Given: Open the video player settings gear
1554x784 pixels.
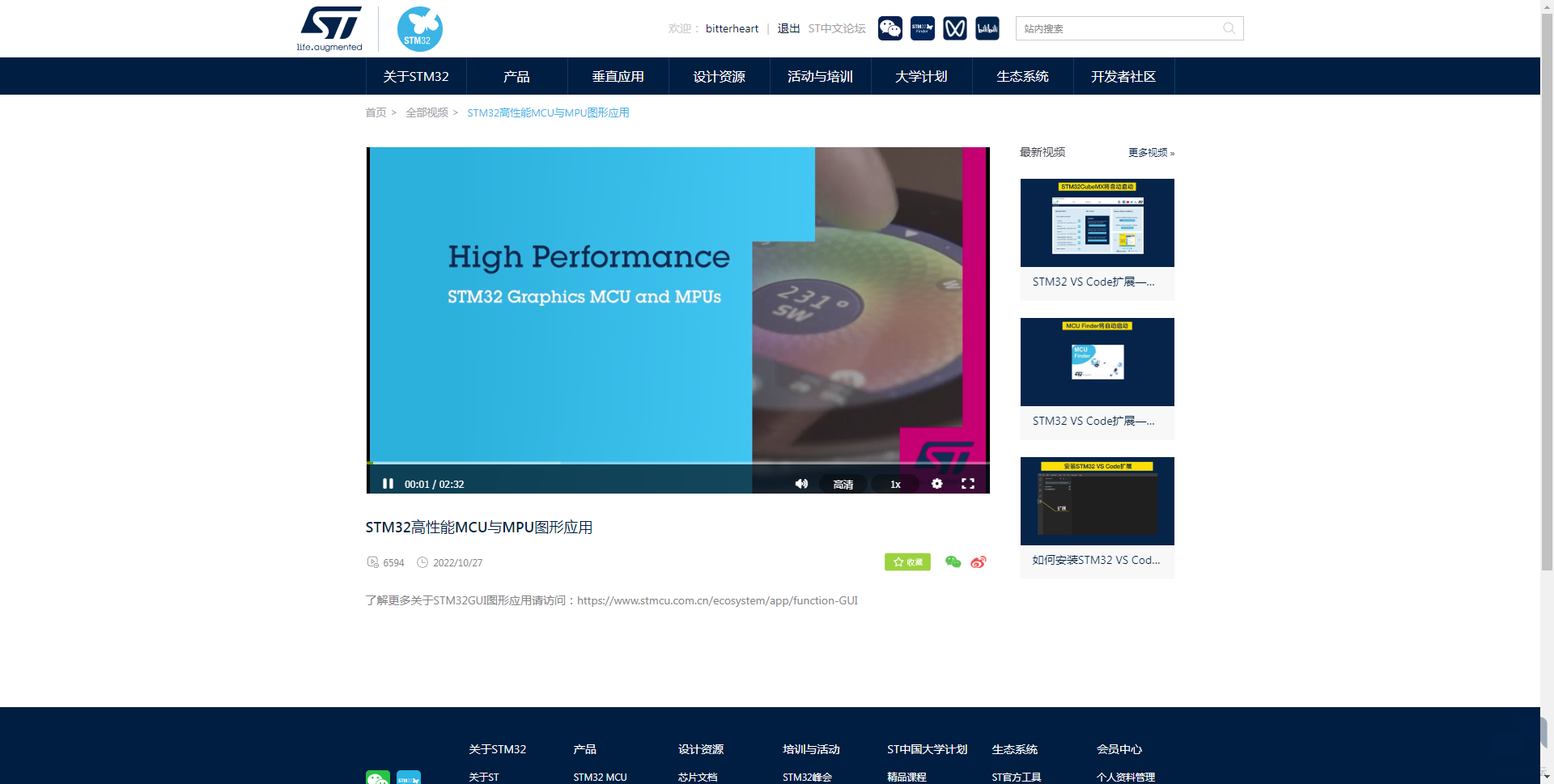Looking at the screenshot, I should [936, 484].
